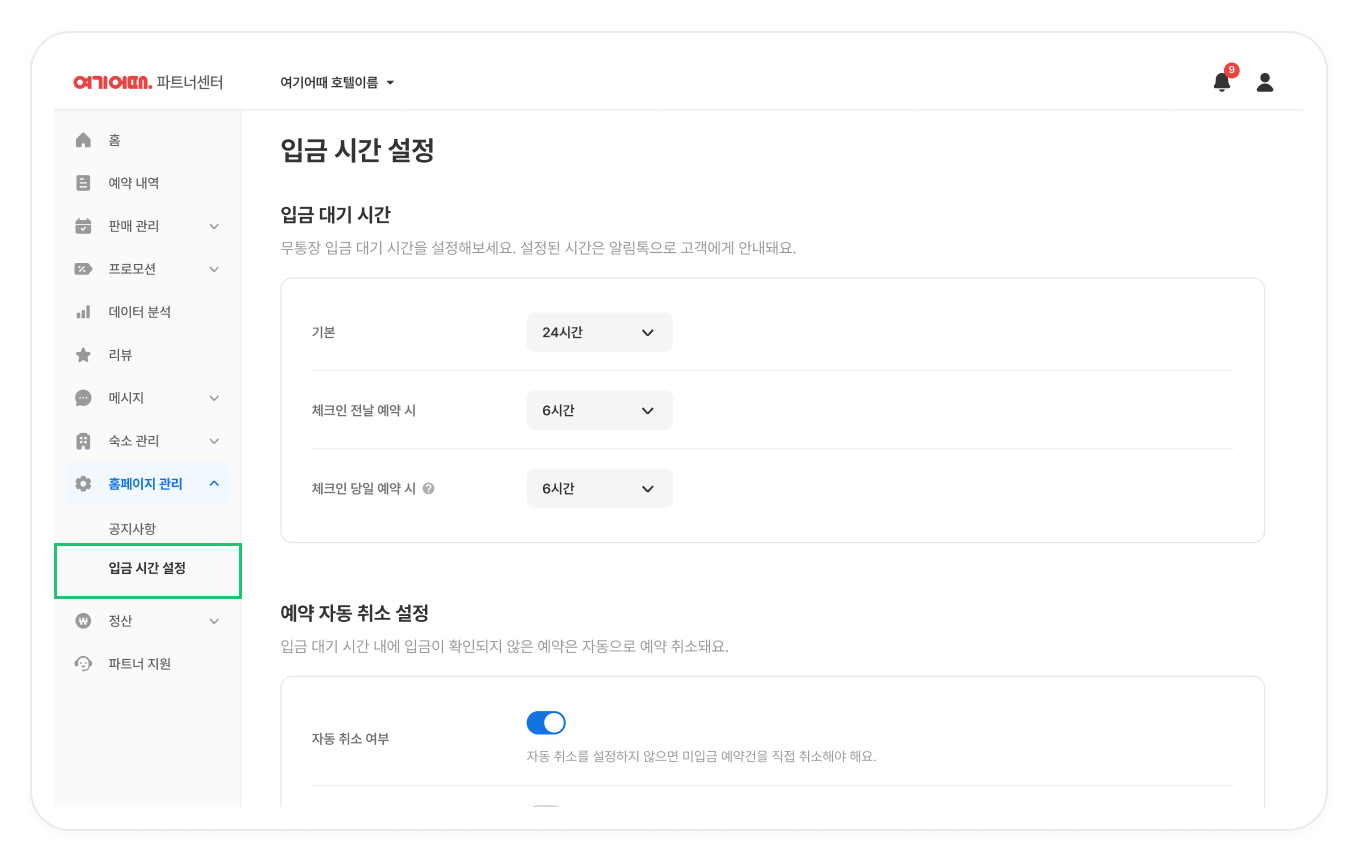Screen dimensions: 1358x868
Task: Open the 체크인 당일 예약 시 dropdown
Action: (x=600, y=488)
